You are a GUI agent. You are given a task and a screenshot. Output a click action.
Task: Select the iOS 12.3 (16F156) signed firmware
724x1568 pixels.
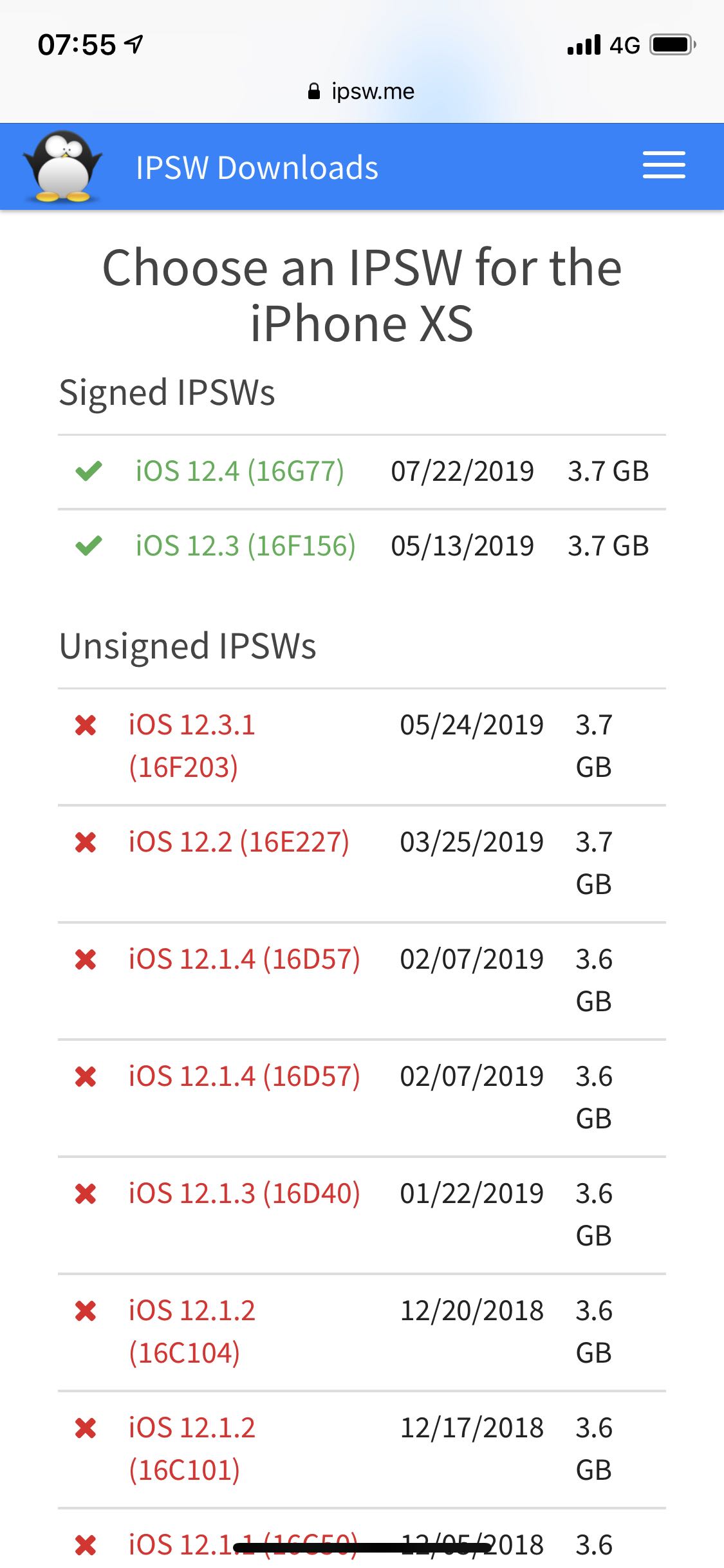coord(245,546)
